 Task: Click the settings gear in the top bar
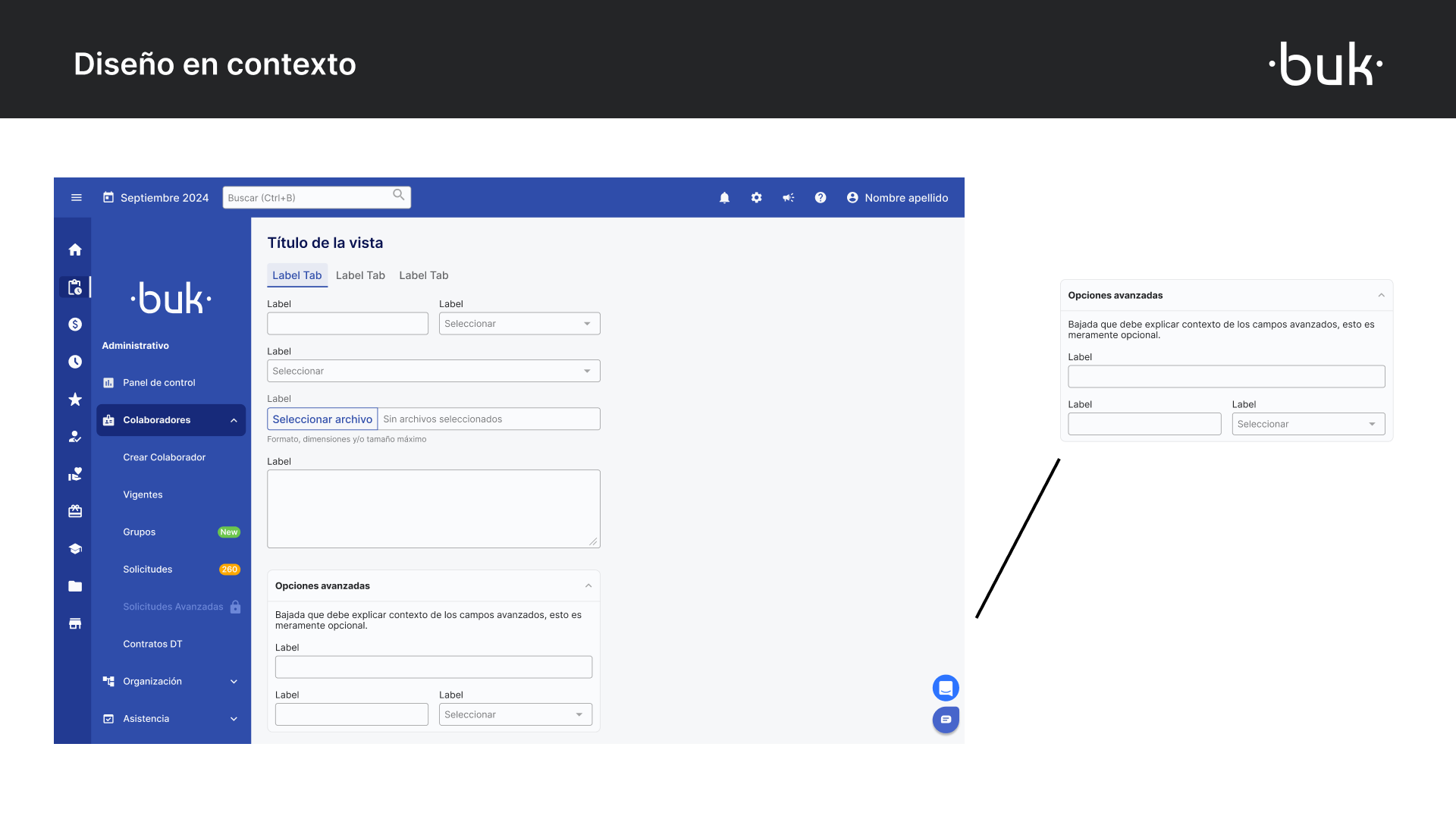click(x=756, y=197)
